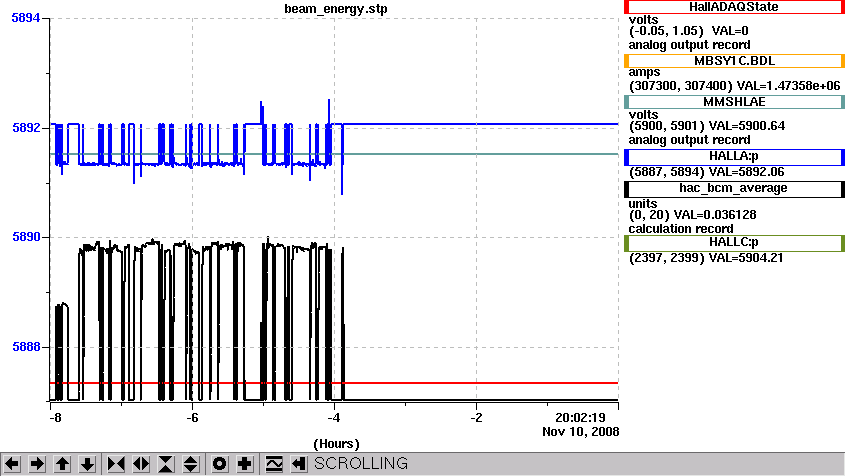Screen dimensions: 845x476
Task: Select the HALLC:p curve legend
Action: [x=734, y=243]
